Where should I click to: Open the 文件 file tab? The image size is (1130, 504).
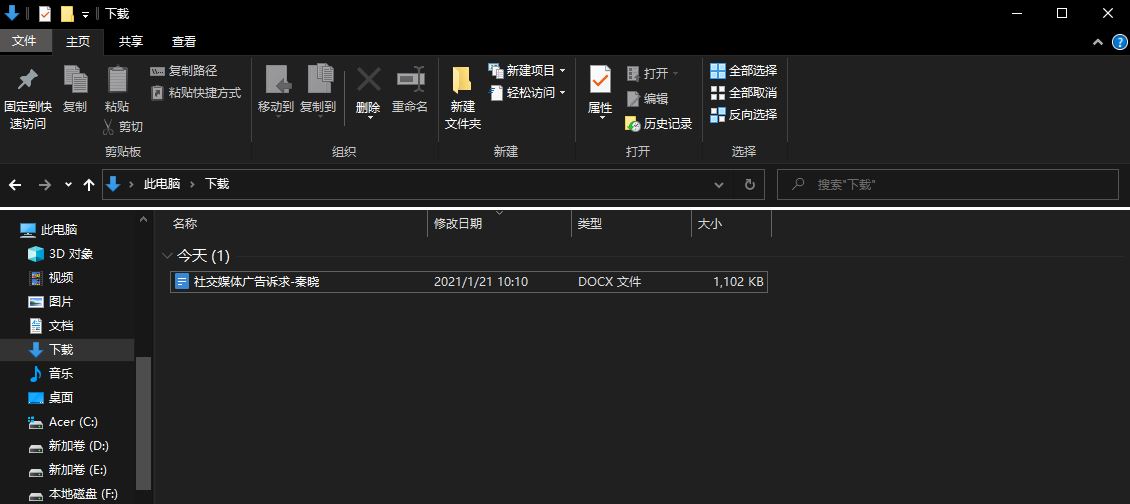[x=24, y=41]
